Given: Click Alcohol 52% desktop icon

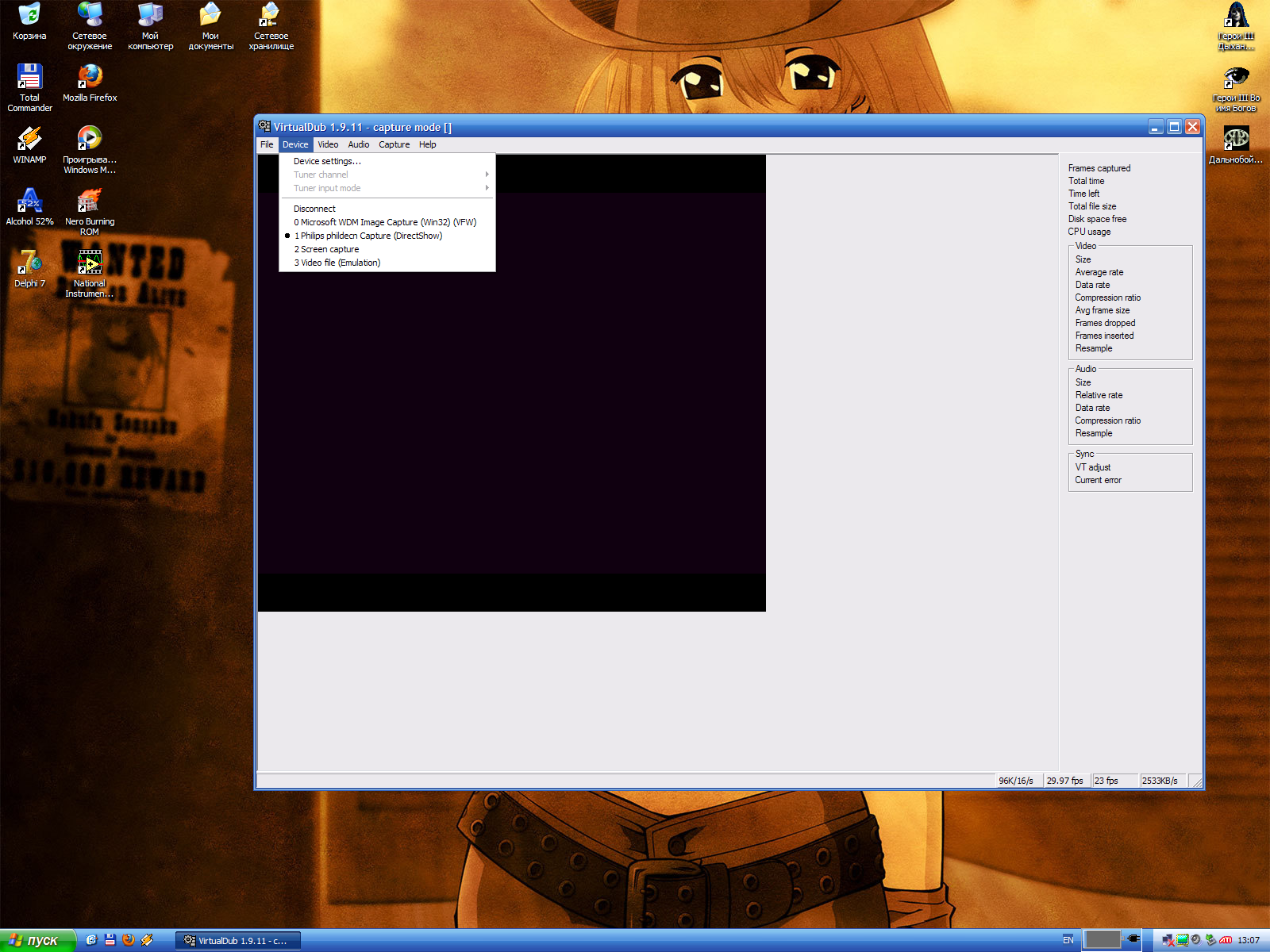Looking at the screenshot, I should (x=29, y=206).
